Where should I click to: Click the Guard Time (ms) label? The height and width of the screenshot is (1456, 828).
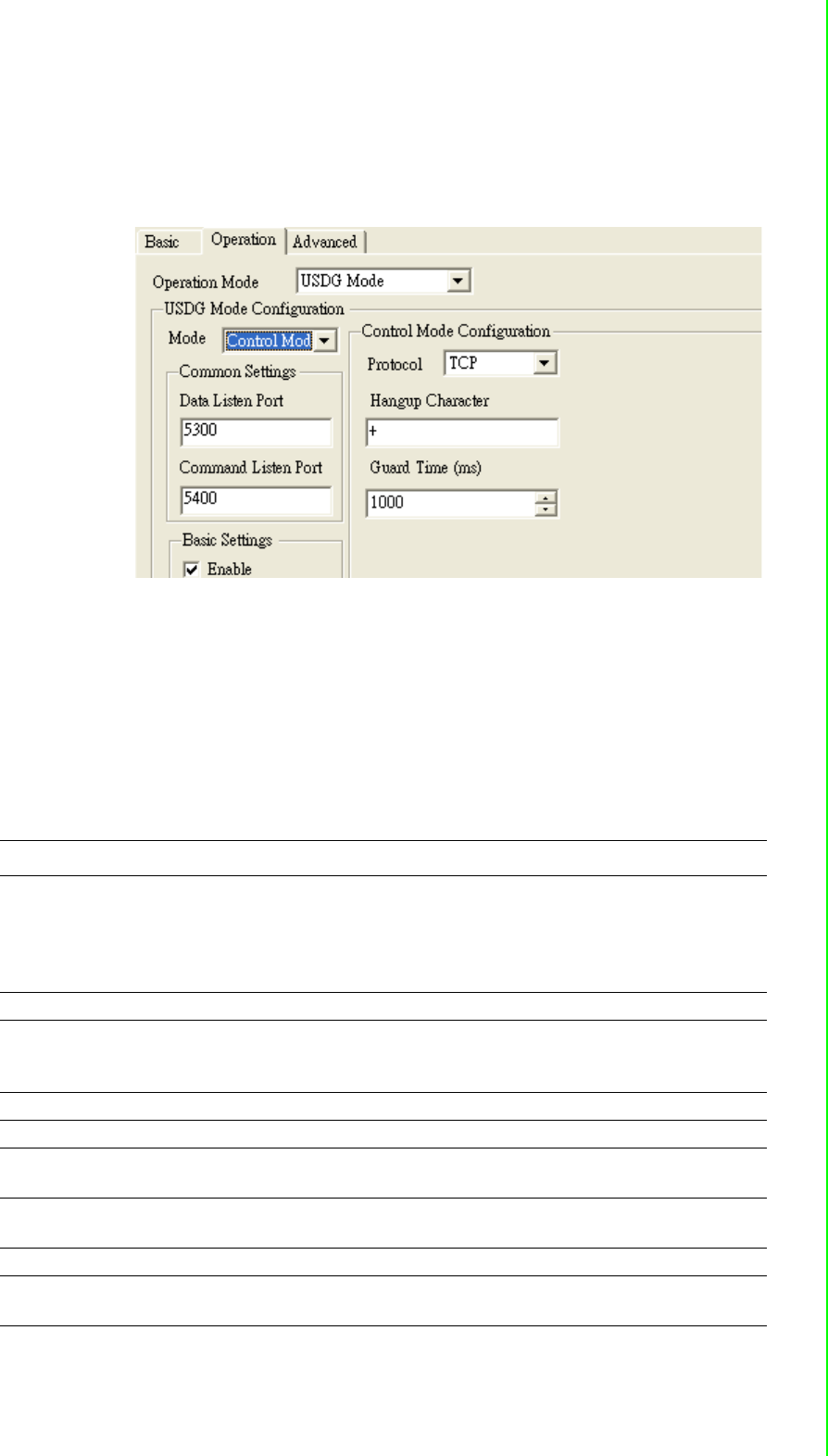426,468
